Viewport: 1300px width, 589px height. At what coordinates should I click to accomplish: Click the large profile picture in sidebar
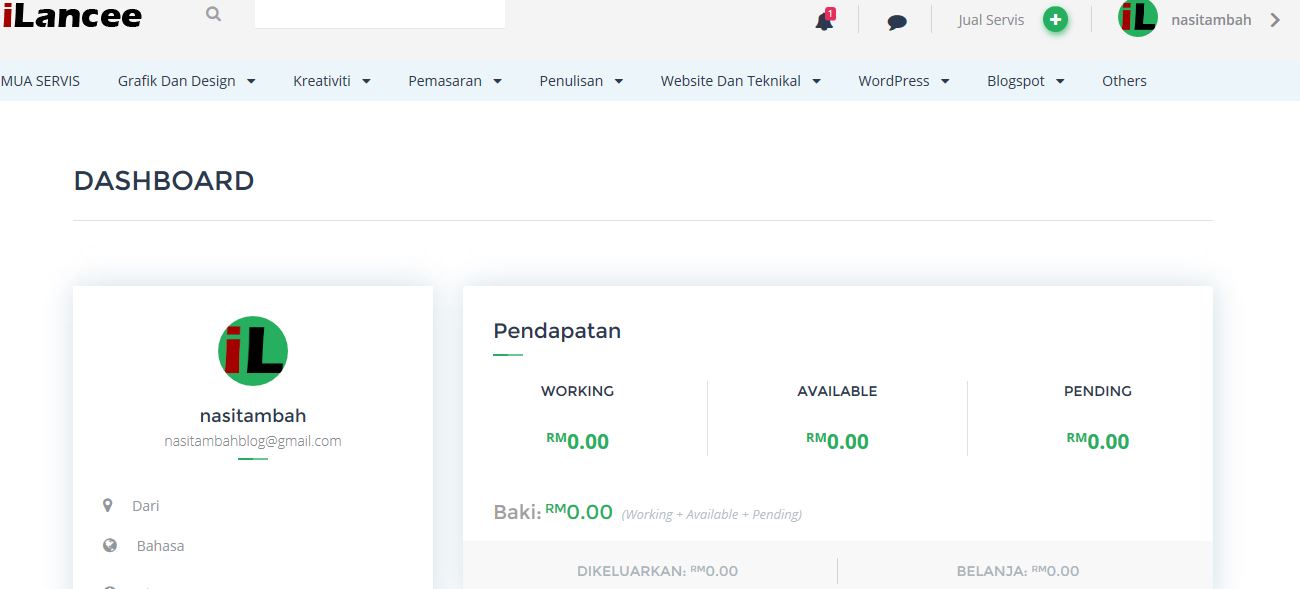[253, 351]
